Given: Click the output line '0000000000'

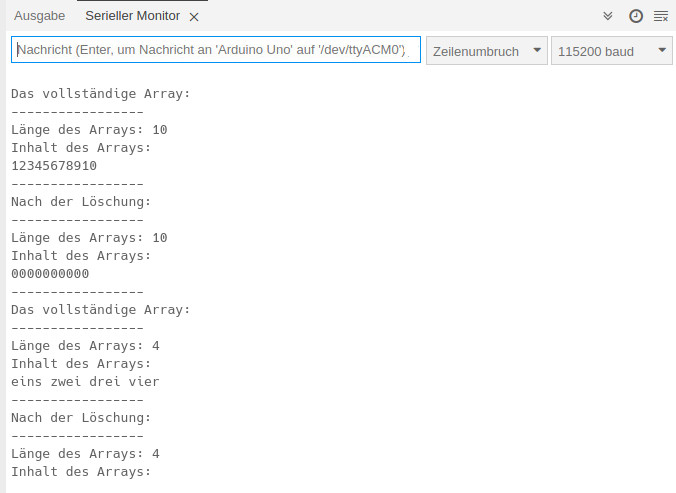Looking at the screenshot, I should pyautogui.click(x=50, y=274).
